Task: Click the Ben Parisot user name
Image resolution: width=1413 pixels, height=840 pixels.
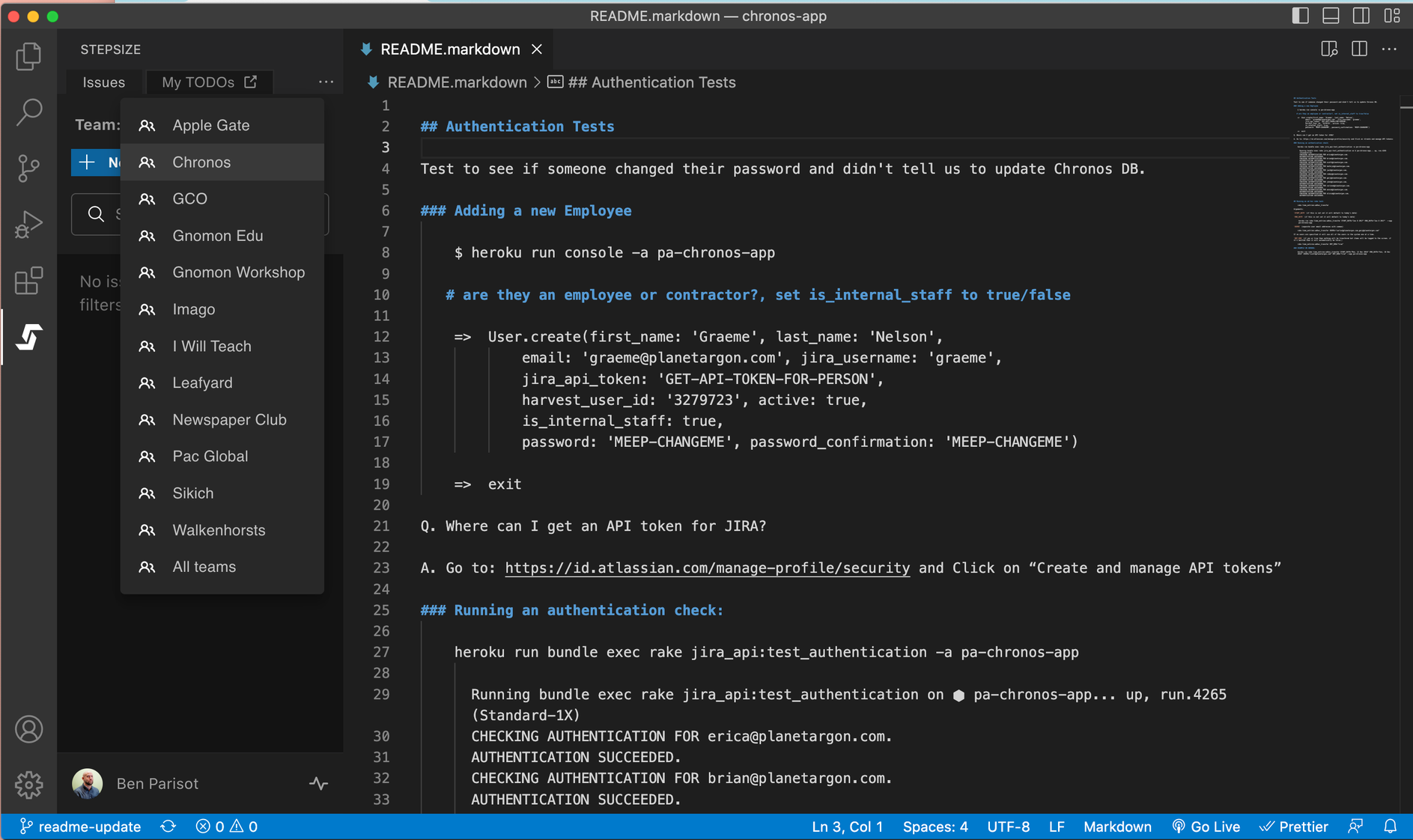Action: (x=157, y=784)
